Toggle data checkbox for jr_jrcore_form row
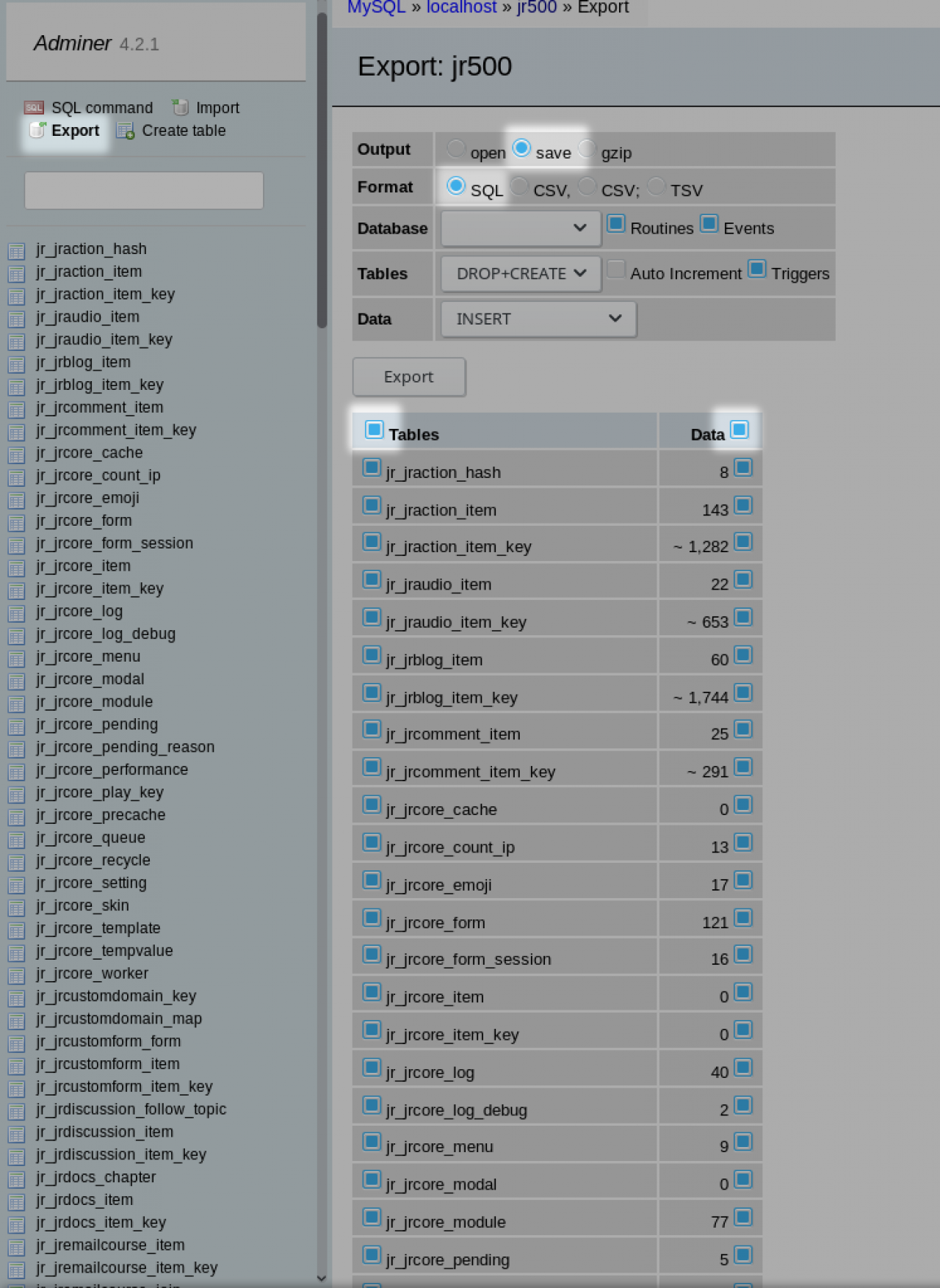 (x=744, y=918)
